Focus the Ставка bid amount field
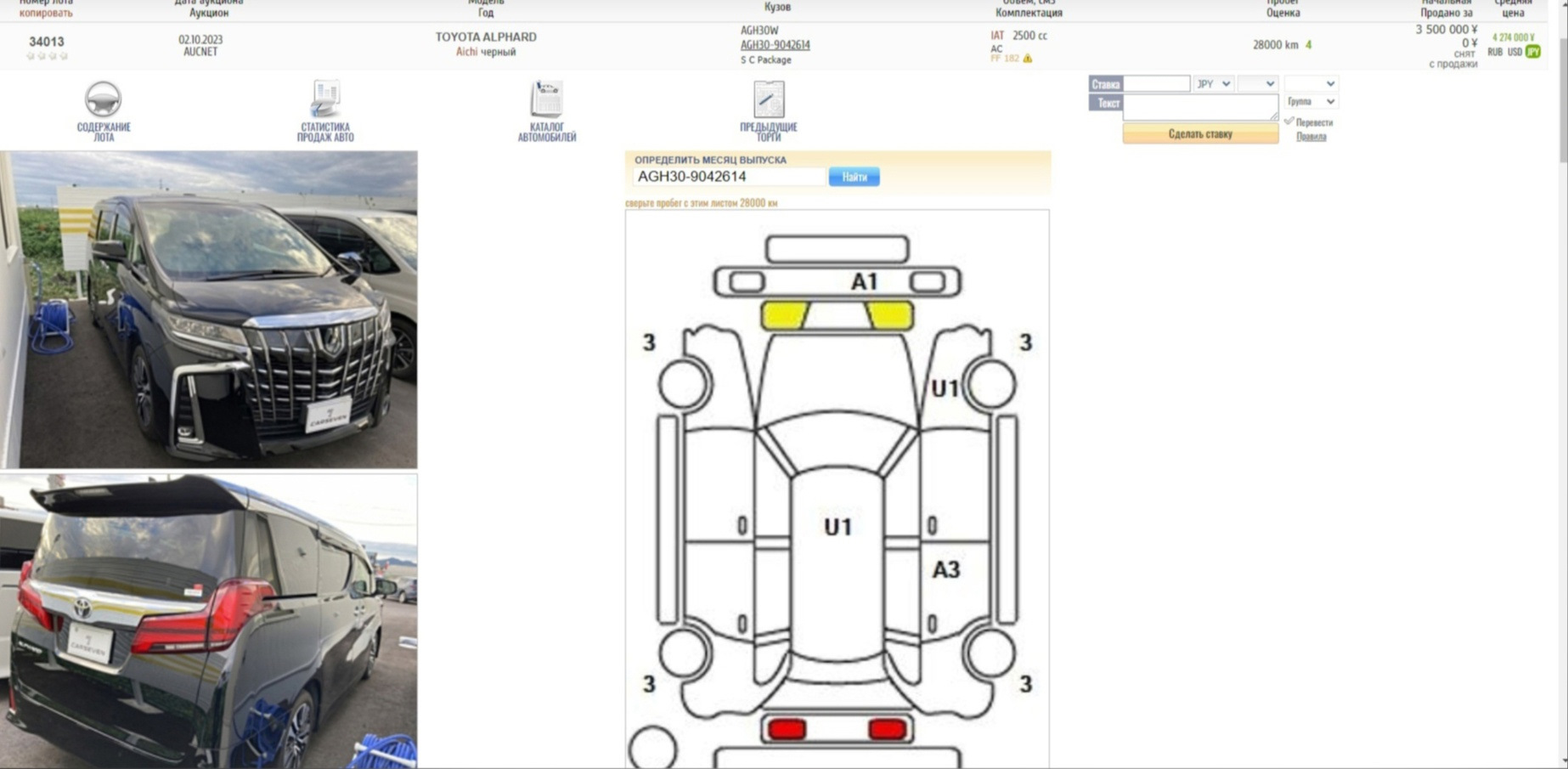This screenshot has width=1568, height=769. (x=1157, y=83)
